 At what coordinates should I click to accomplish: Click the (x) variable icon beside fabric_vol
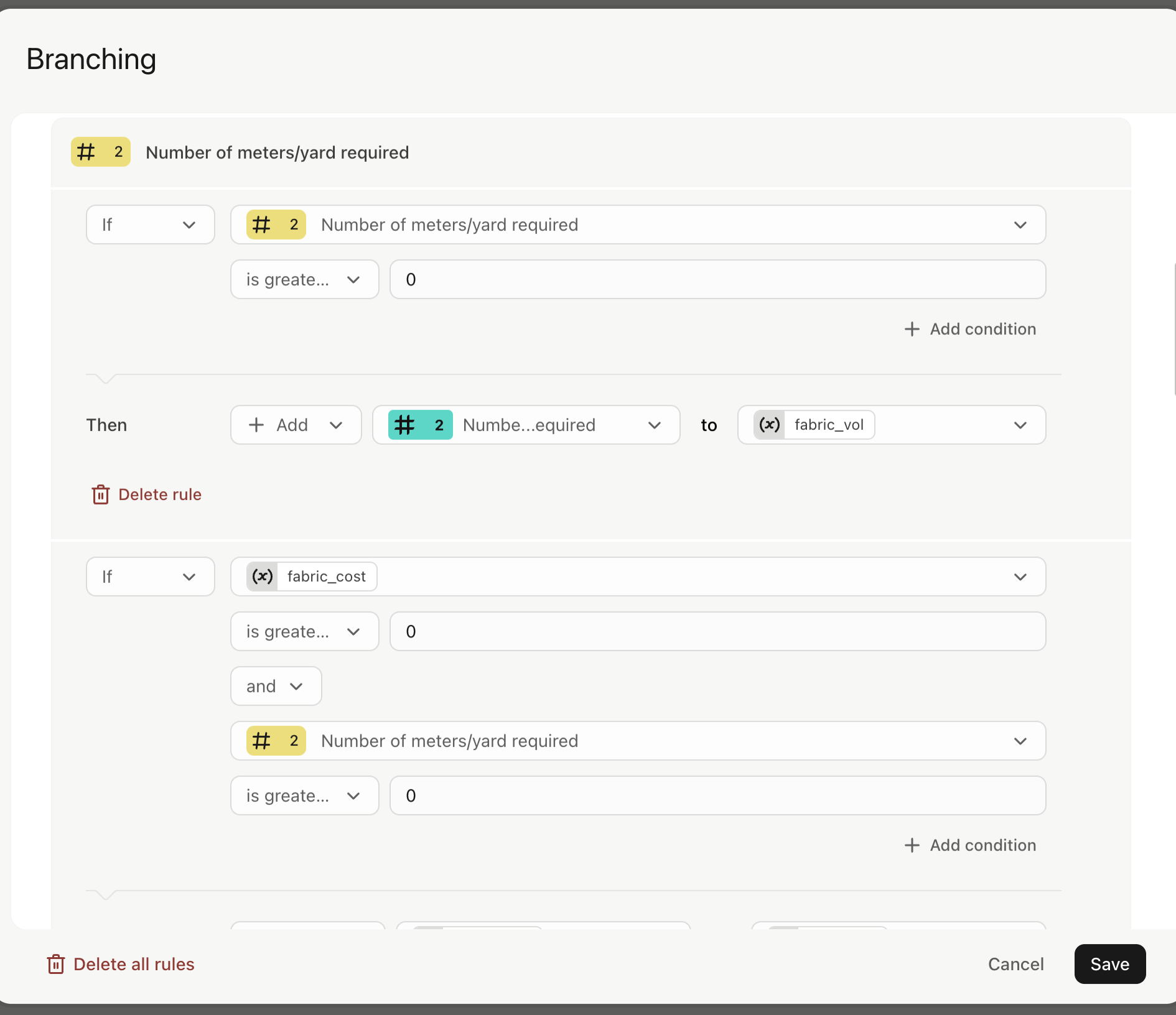click(770, 425)
